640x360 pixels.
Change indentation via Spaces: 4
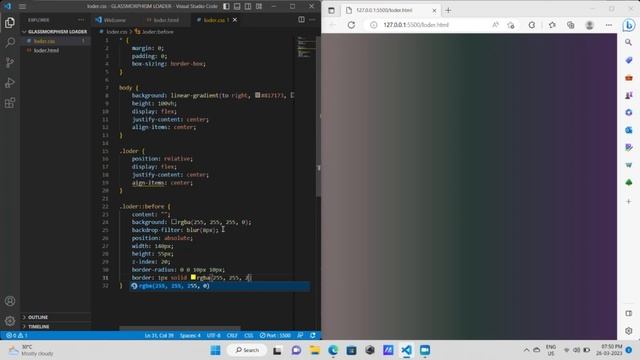coord(190,336)
